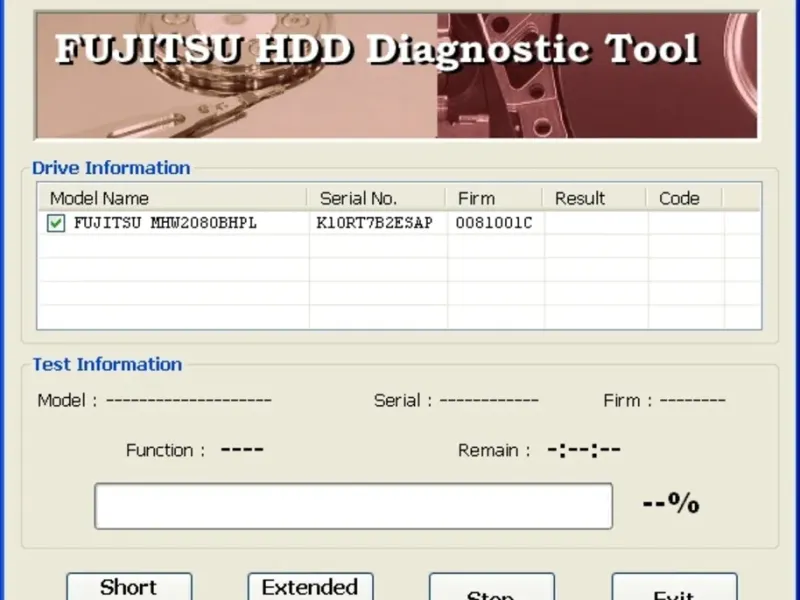Start the Extended test
The width and height of the screenshot is (800, 600).
(310, 587)
